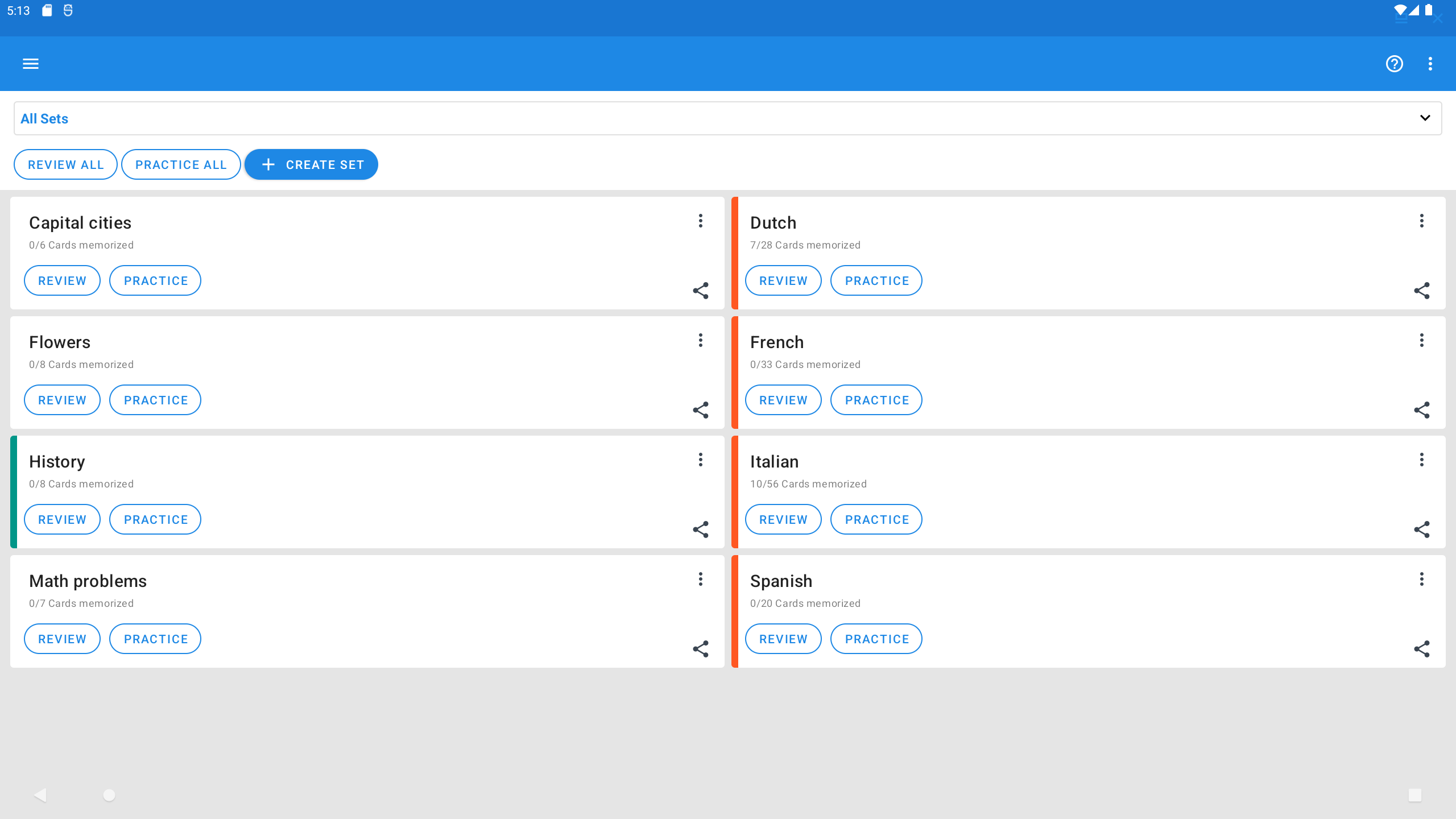Open options menu for History set
The height and width of the screenshot is (819, 1456).
click(701, 460)
